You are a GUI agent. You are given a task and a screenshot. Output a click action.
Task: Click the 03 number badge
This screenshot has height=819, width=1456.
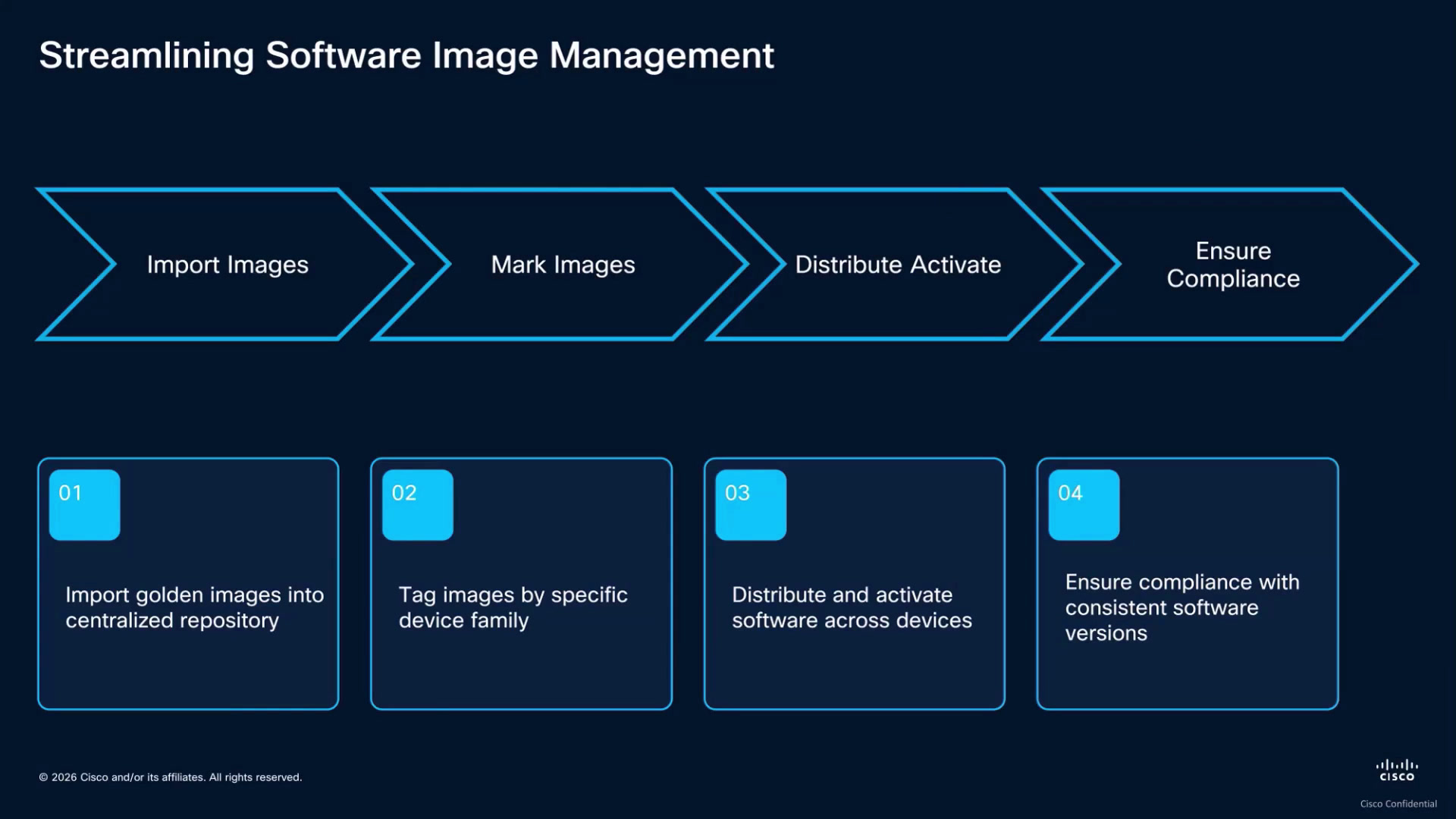pyautogui.click(x=751, y=505)
